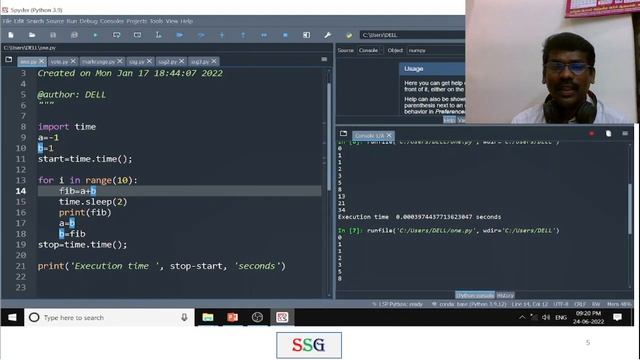Click Run selection or current line icon

click(158, 35)
